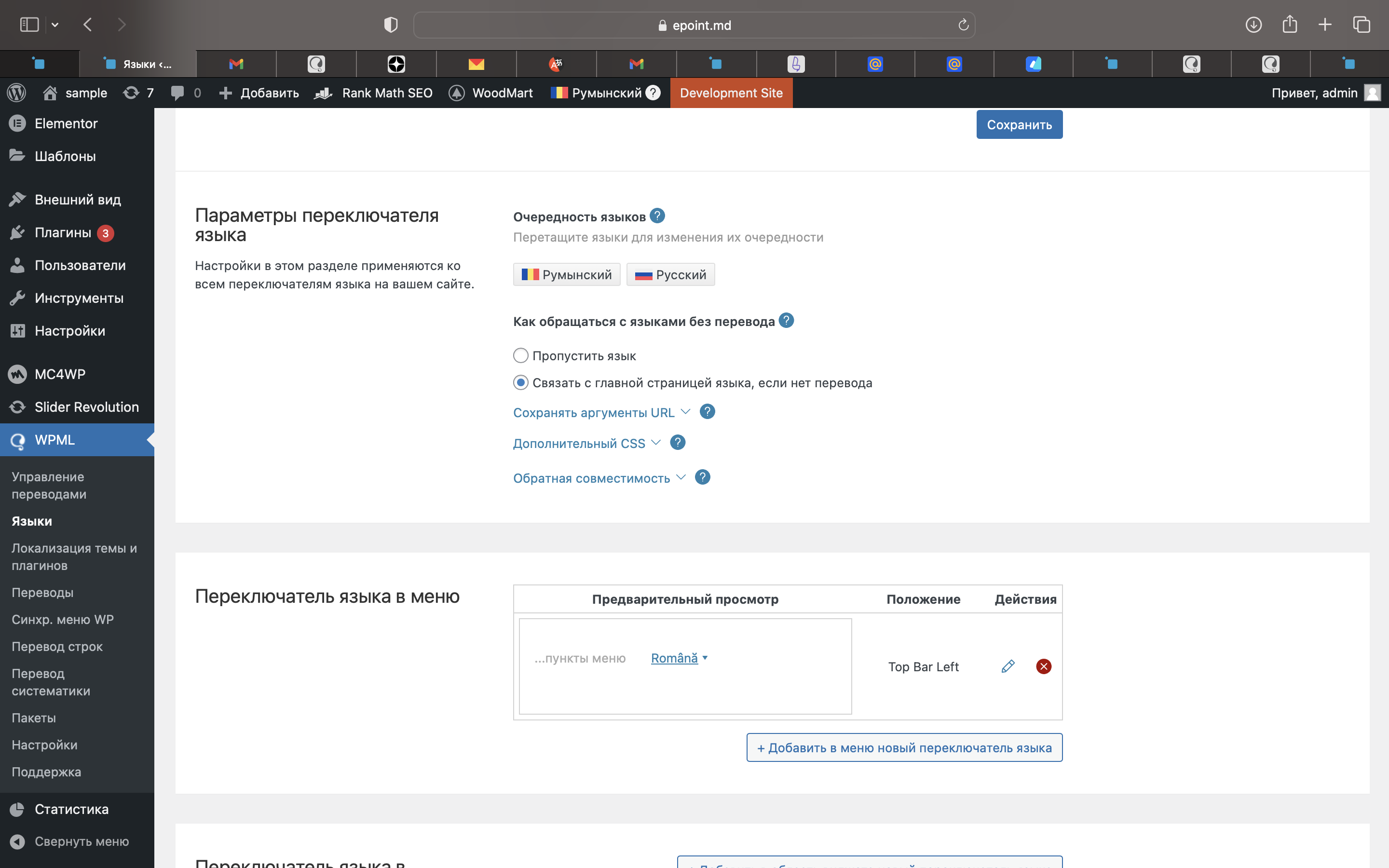The width and height of the screenshot is (1389, 868).
Task: Open WoodMart in admin bar
Action: pos(491,93)
